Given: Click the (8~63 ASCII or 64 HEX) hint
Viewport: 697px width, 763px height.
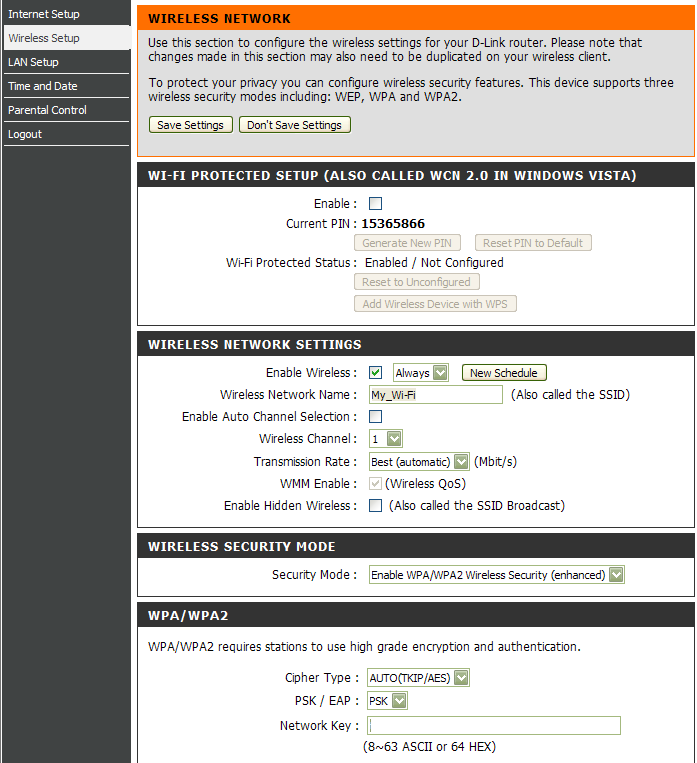Looking at the screenshot, I should pos(429,746).
